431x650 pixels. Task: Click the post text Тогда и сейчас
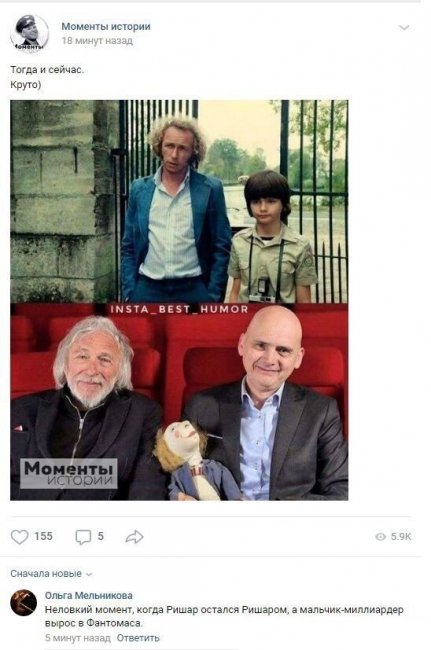47,70
